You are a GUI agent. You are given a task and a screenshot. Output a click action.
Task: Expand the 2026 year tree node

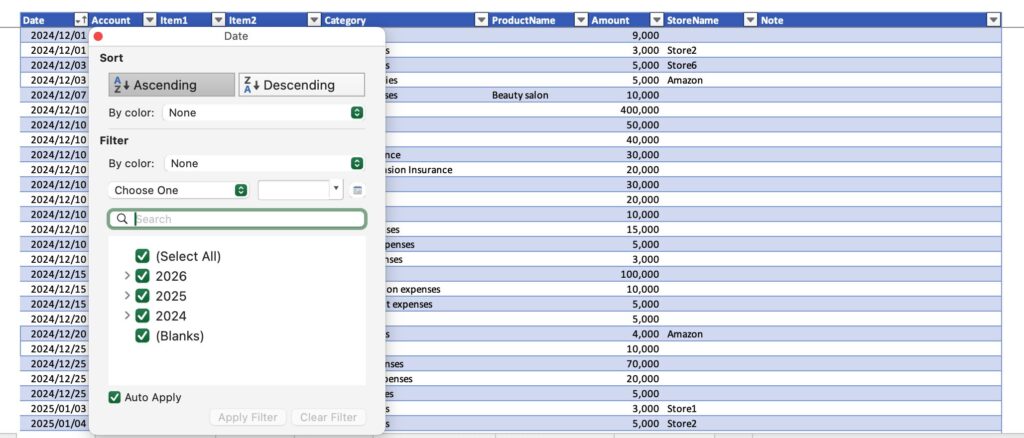127,276
